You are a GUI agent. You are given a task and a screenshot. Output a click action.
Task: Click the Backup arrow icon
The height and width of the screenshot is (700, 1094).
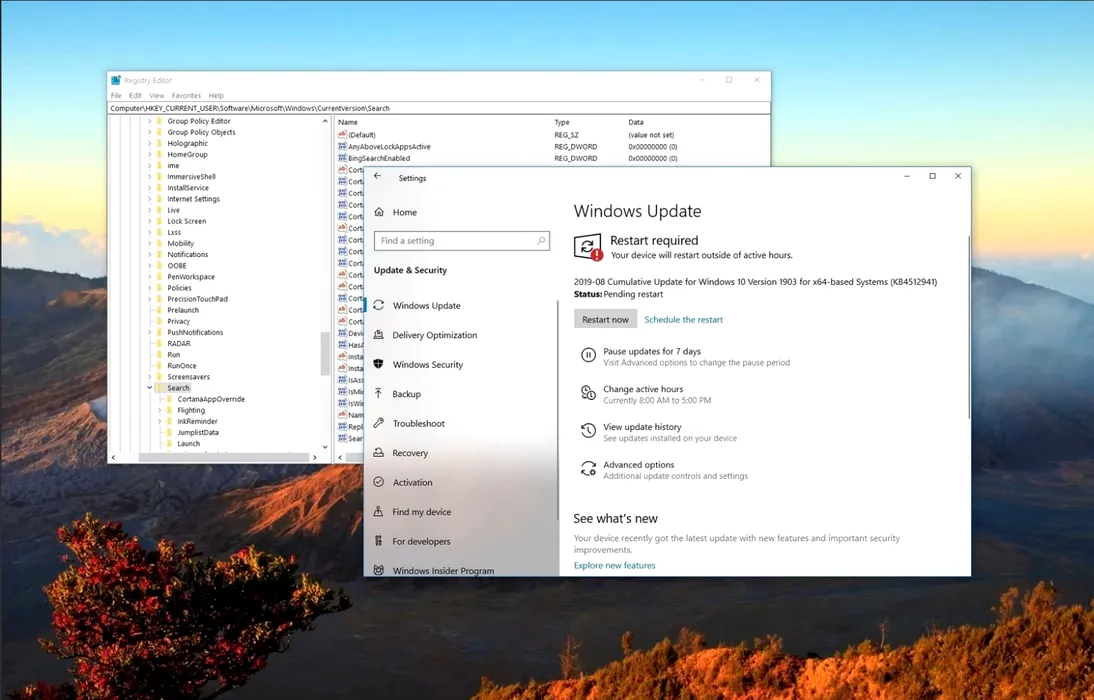[379, 394]
